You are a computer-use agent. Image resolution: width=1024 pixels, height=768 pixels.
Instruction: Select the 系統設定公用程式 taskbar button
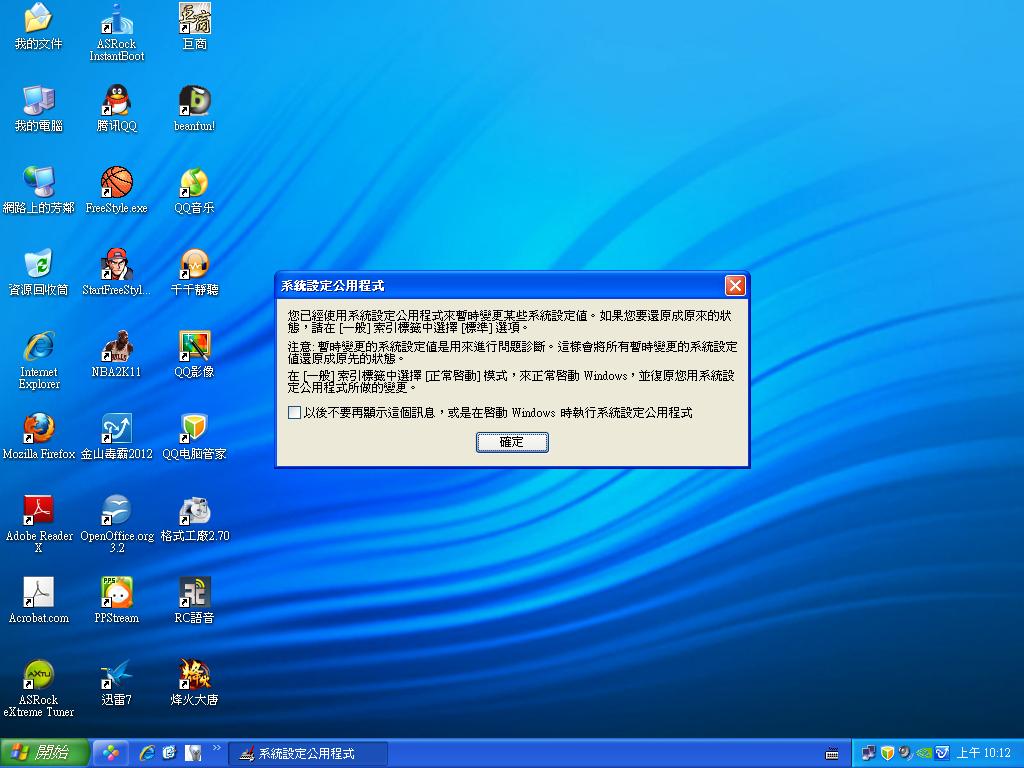[308, 754]
